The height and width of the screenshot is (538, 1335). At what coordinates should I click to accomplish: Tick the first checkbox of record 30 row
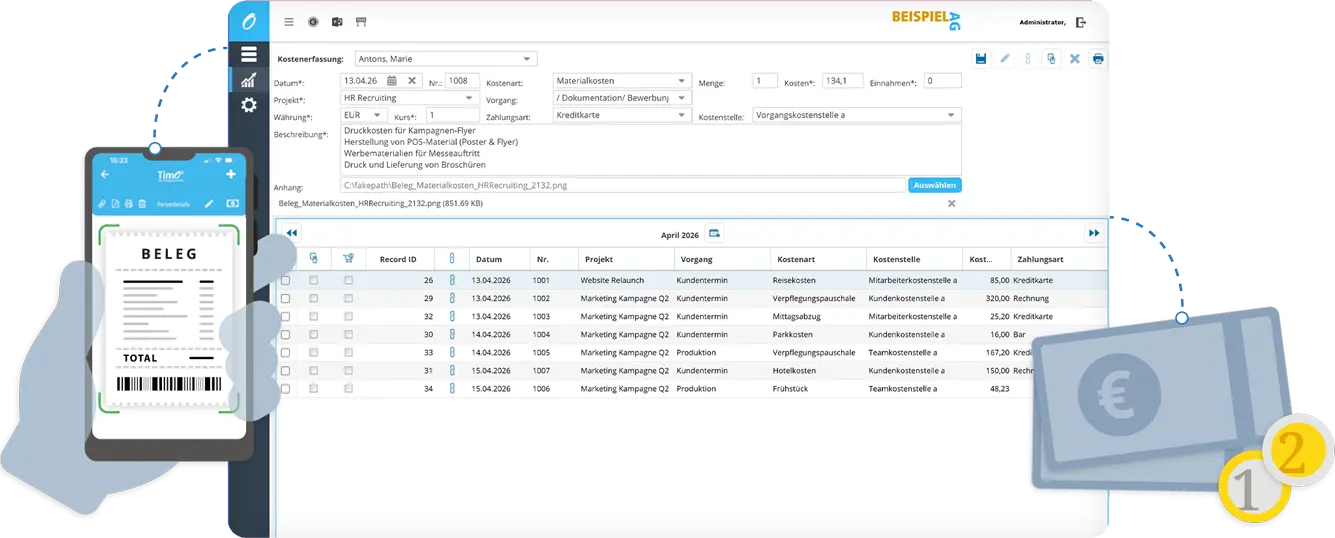pyautogui.click(x=285, y=334)
